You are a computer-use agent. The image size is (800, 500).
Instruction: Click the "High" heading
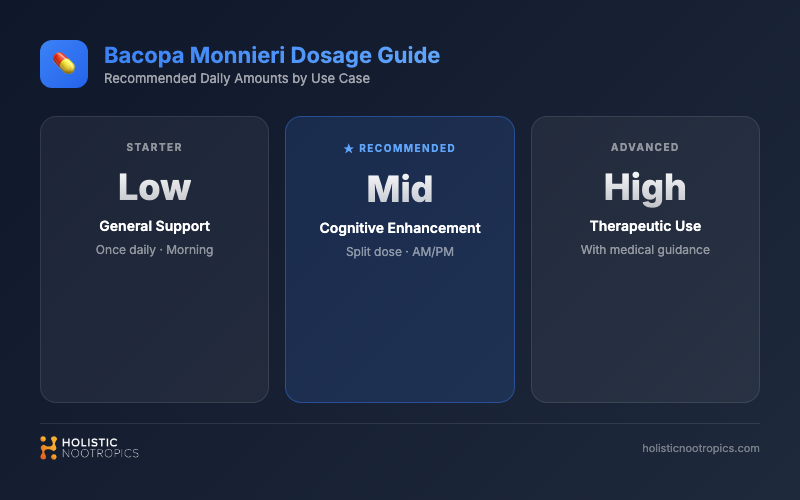point(645,188)
